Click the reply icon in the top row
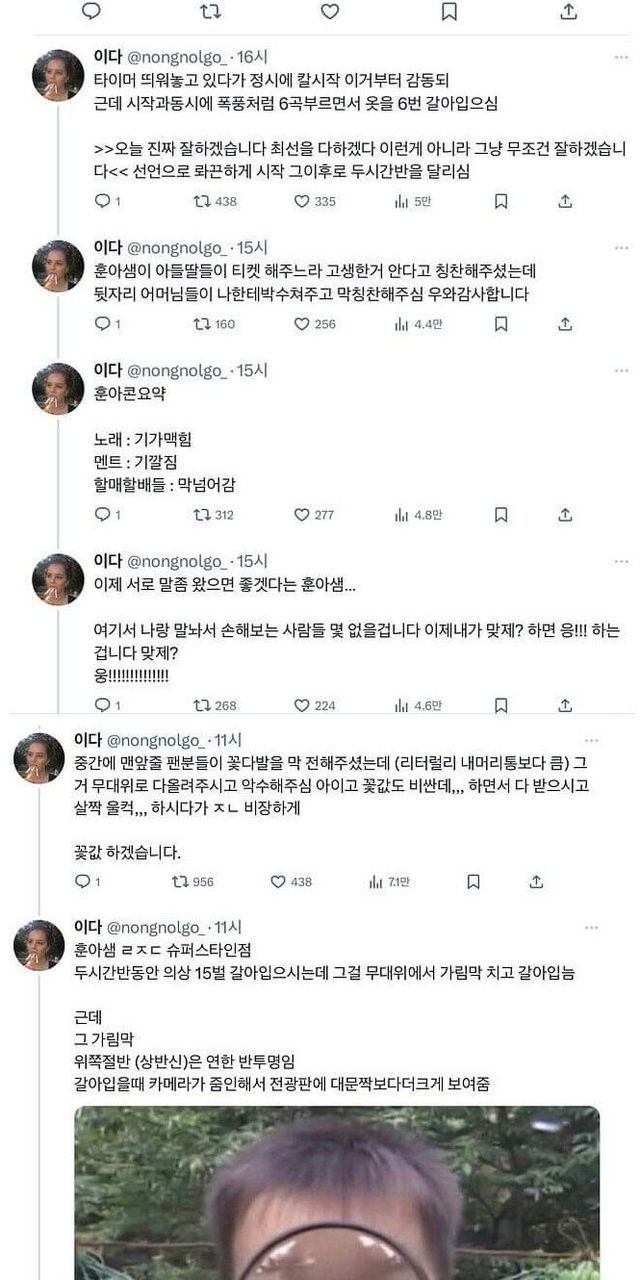Image resolution: width=640 pixels, height=1280 pixels. (91, 11)
